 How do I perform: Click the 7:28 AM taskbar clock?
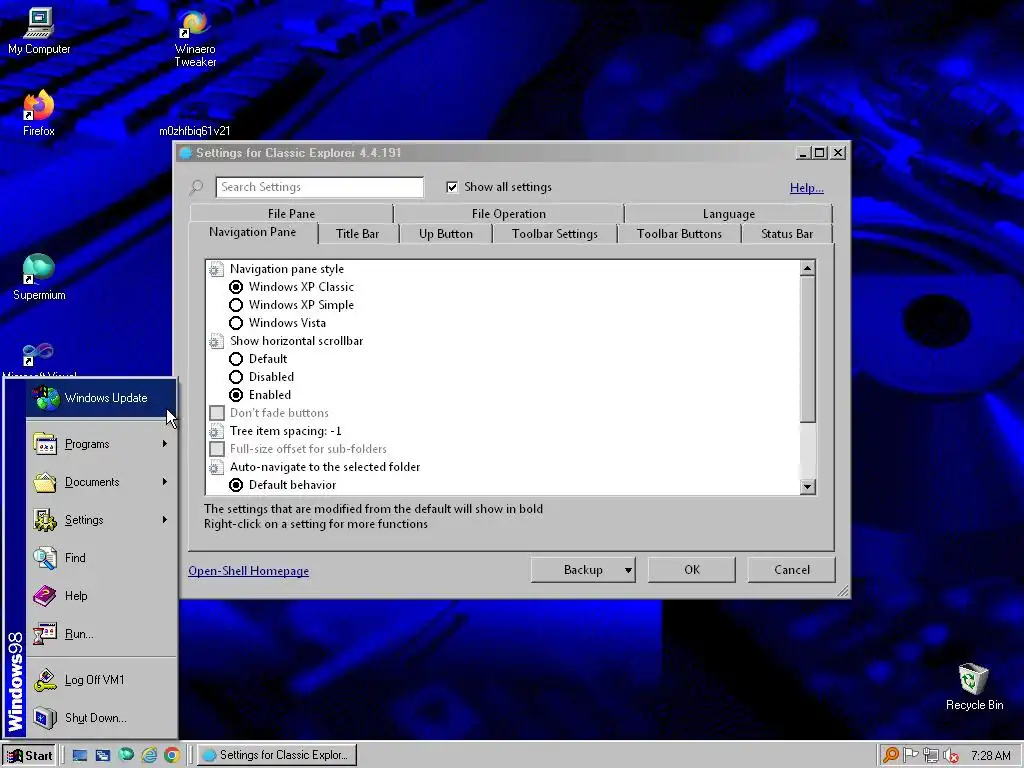pos(990,756)
